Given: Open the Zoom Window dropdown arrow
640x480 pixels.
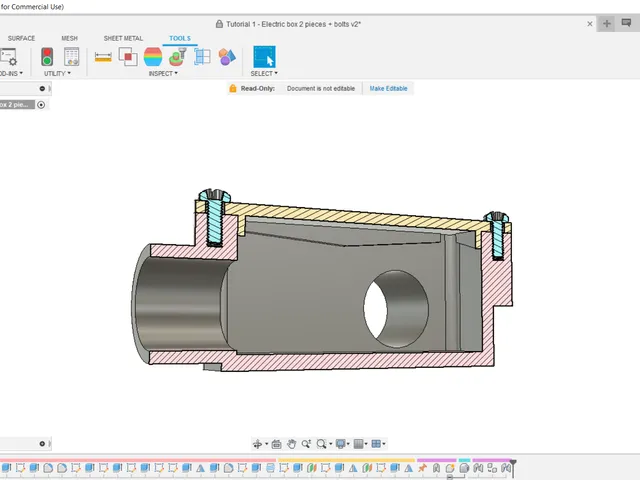Looking at the screenshot, I should (331, 444).
